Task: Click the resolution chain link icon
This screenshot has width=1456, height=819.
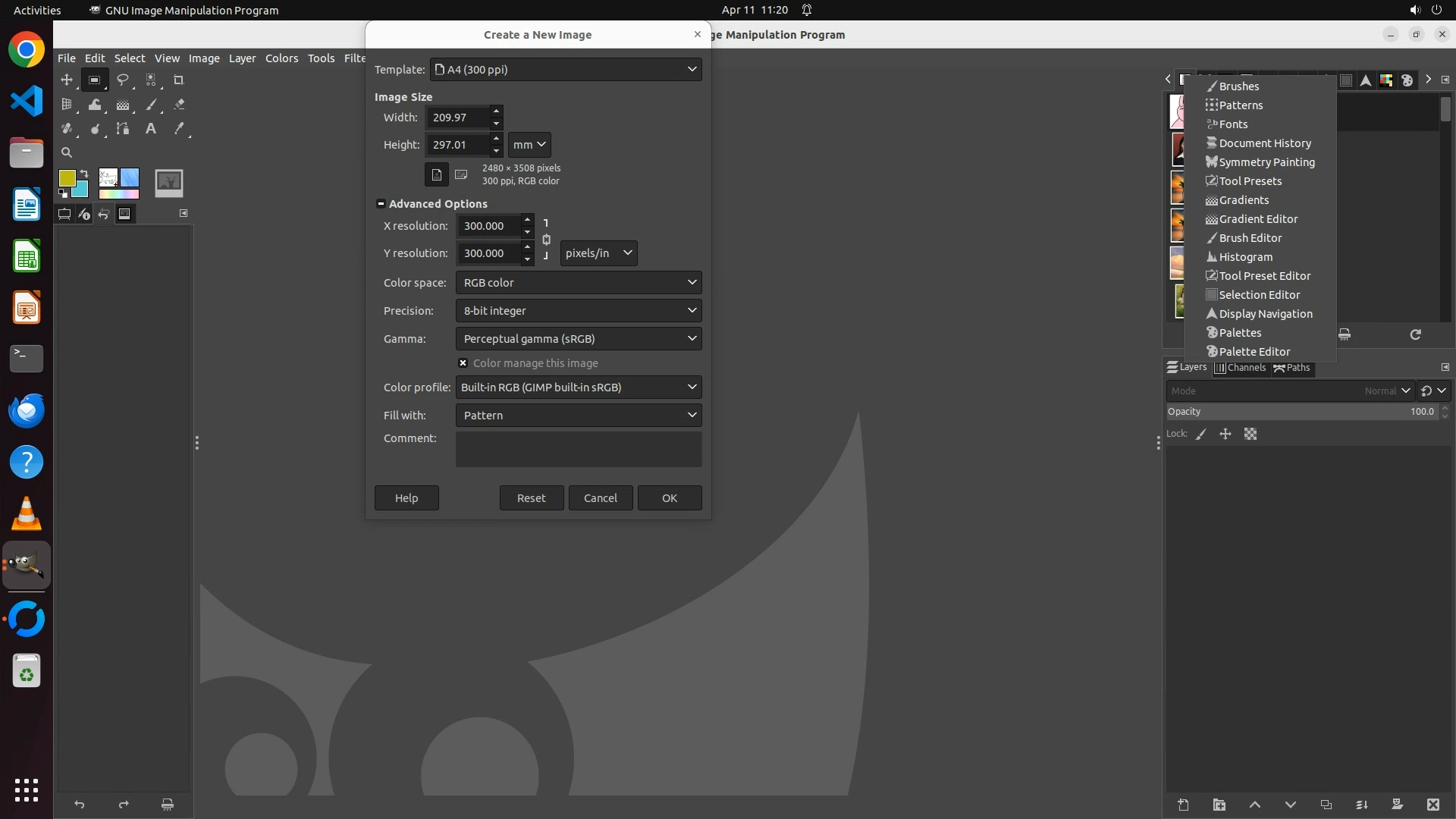Action: pos(546,240)
